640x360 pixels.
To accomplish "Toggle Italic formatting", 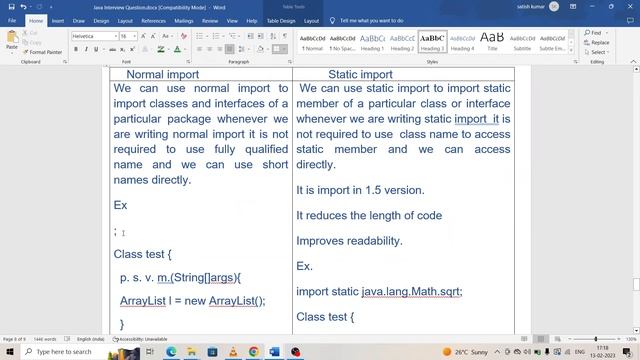I will [x=86, y=49].
